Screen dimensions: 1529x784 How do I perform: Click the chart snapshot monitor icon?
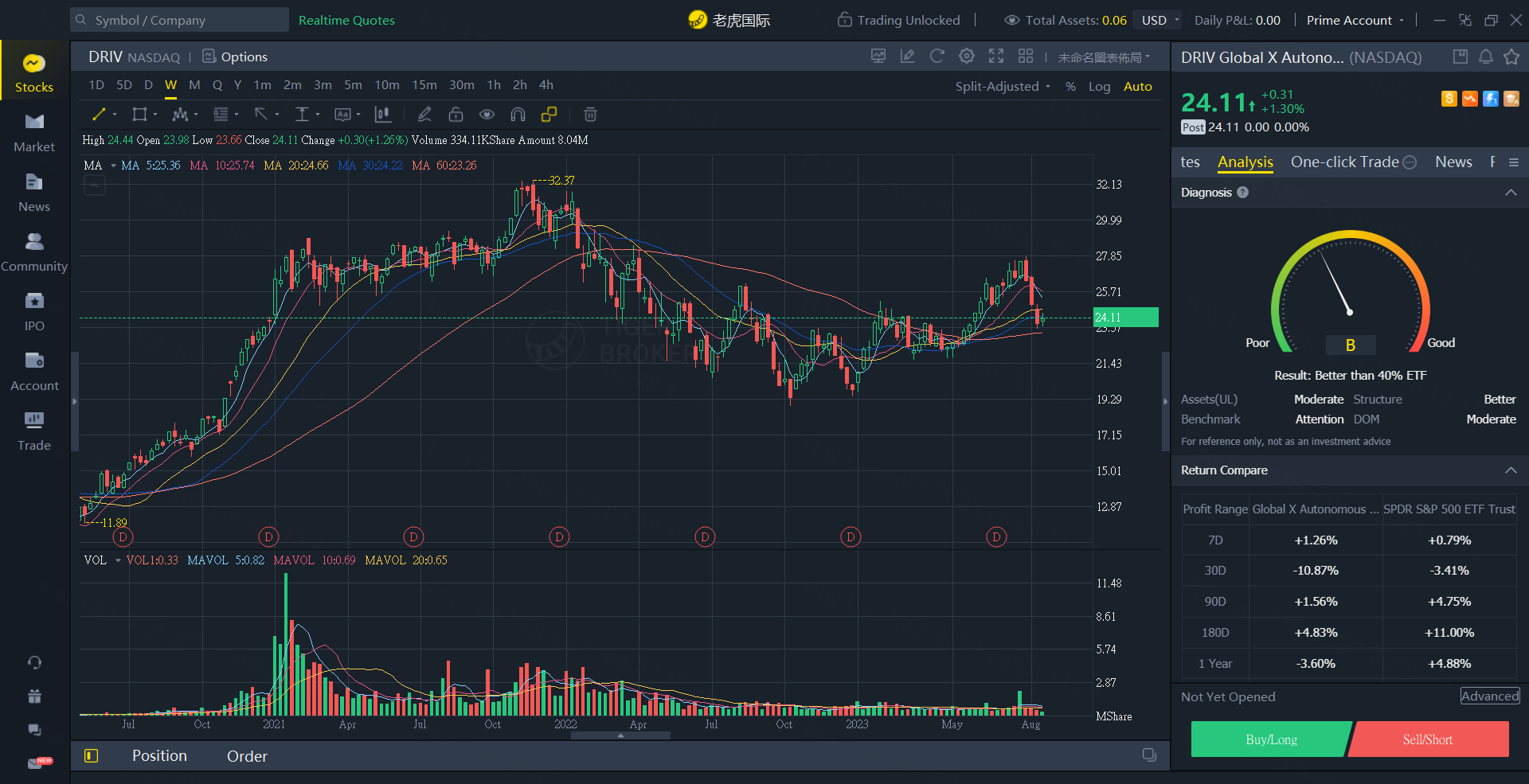(x=878, y=56)
